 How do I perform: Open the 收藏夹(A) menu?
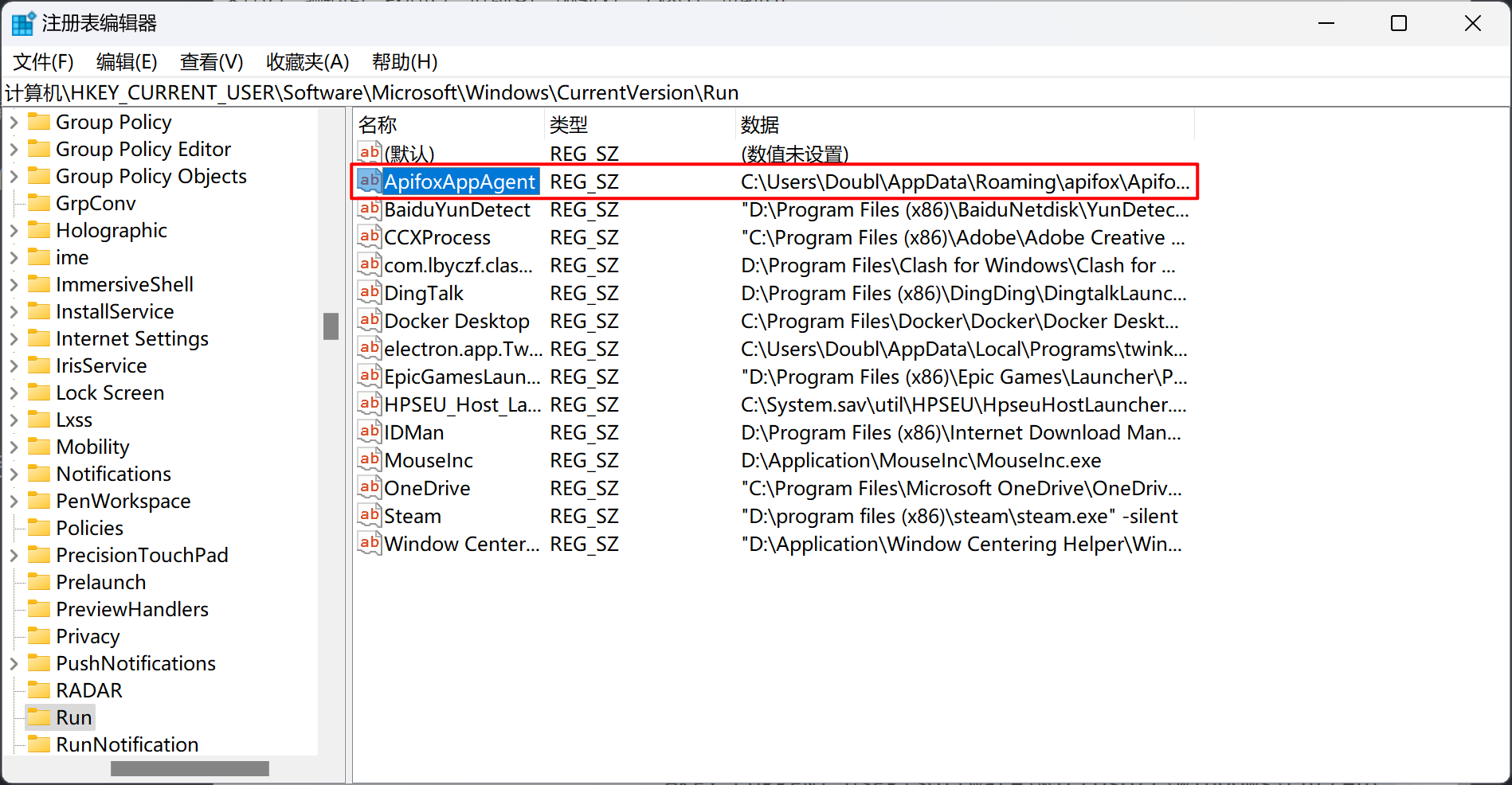pos(307,61)
